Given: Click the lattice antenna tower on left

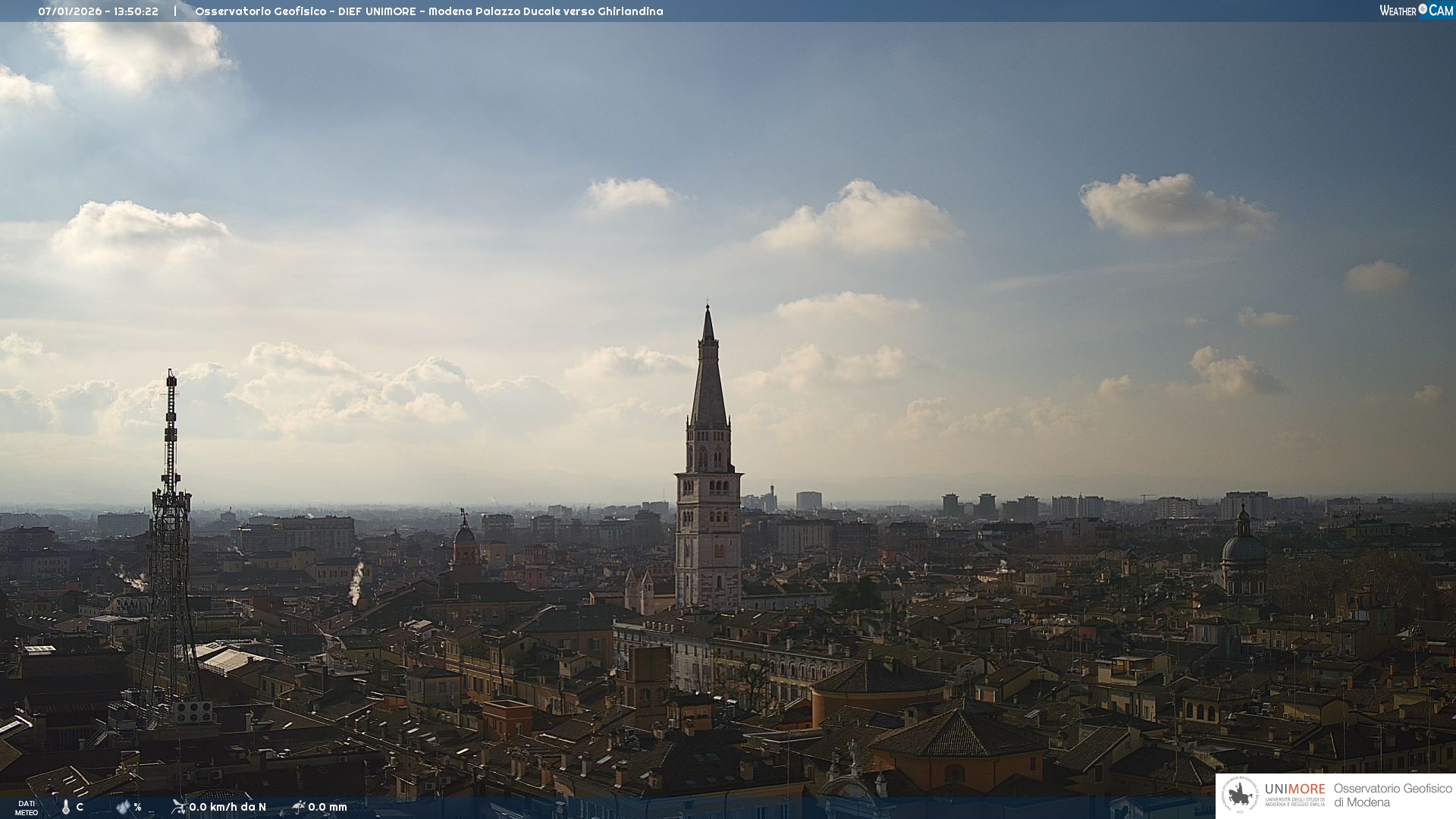Looking at the screenshot, I should (x=171, y=531).
